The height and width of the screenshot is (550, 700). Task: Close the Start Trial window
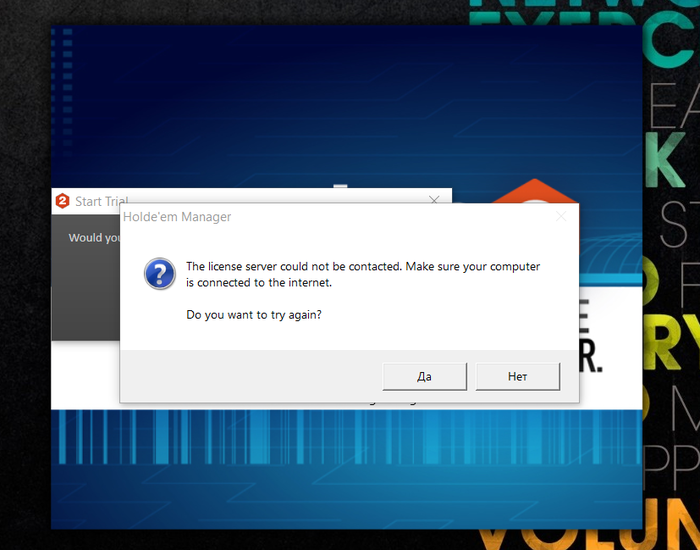pos(434,200)
